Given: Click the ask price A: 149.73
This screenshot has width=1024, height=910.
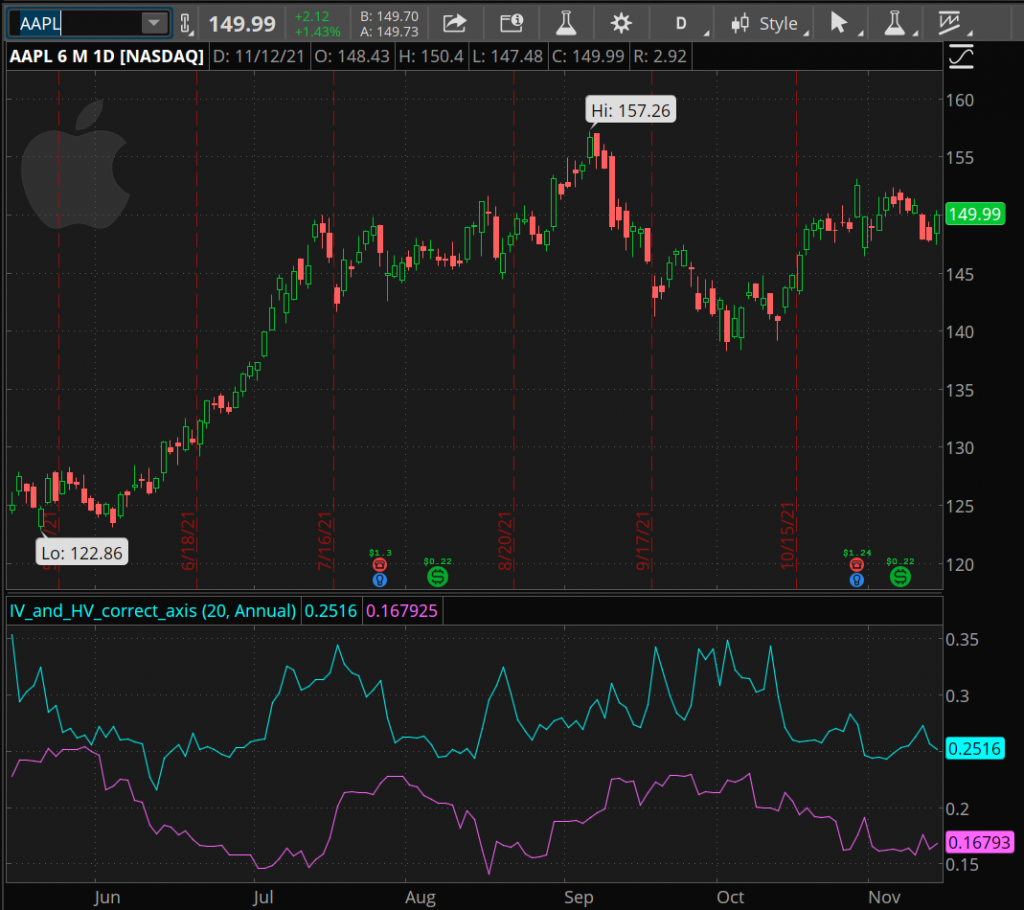Looking at the screenshot, I should coord(389,31).
